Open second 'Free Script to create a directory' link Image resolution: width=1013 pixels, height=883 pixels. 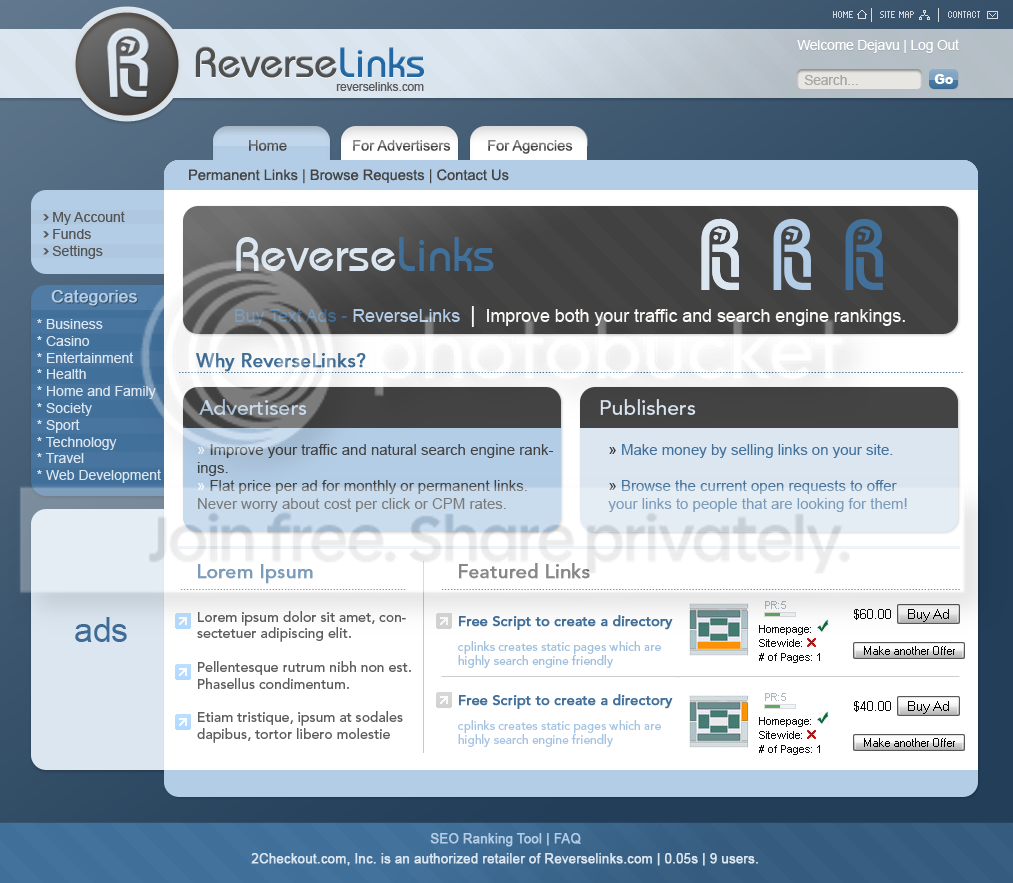click(565, 700)
